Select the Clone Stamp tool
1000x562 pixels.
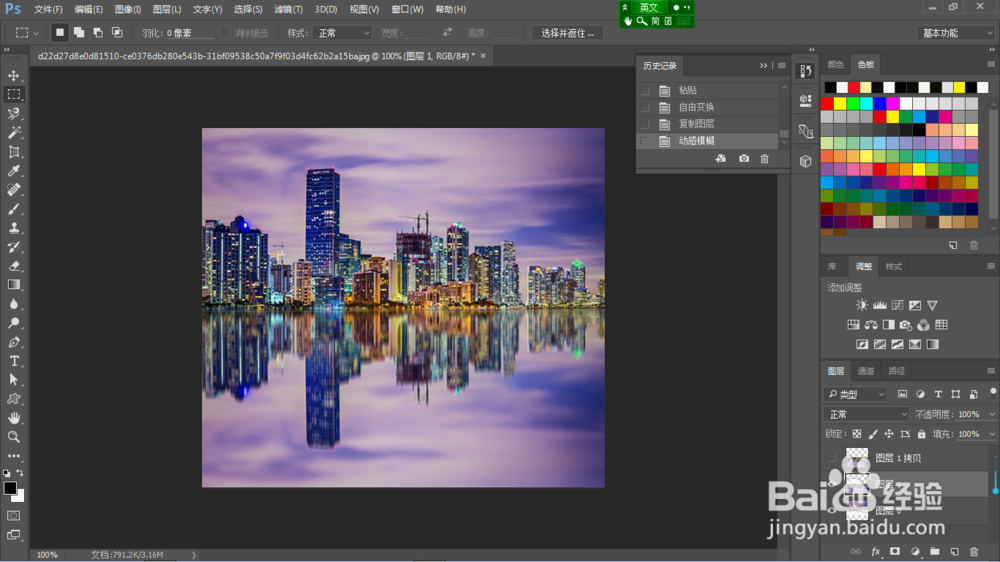[x=13, y=228]
